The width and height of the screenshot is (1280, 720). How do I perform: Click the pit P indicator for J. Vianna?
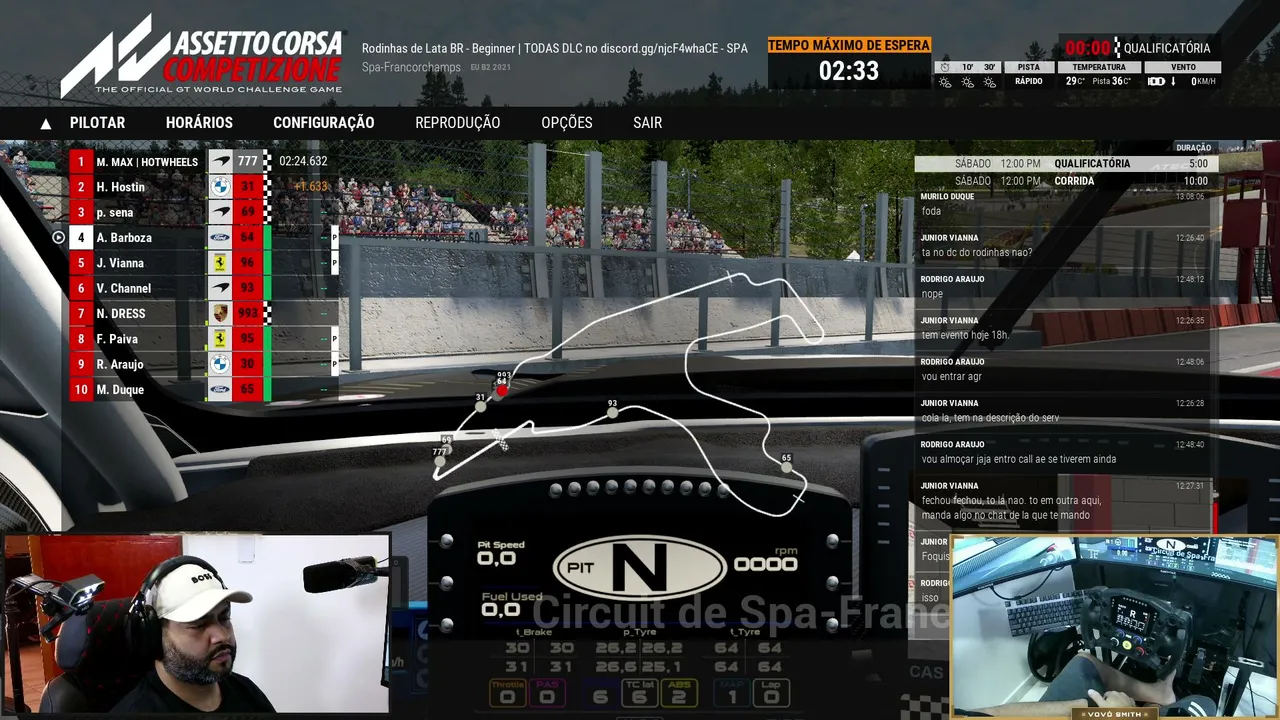(335, 263)
